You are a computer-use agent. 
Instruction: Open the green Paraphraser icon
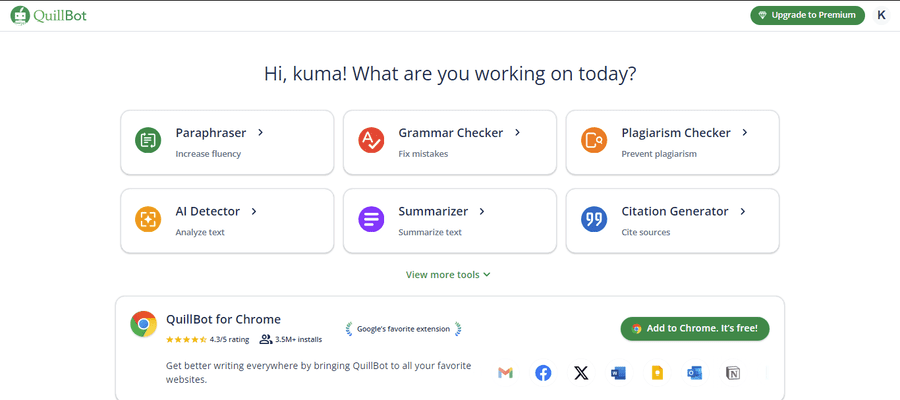click(148, 140)
